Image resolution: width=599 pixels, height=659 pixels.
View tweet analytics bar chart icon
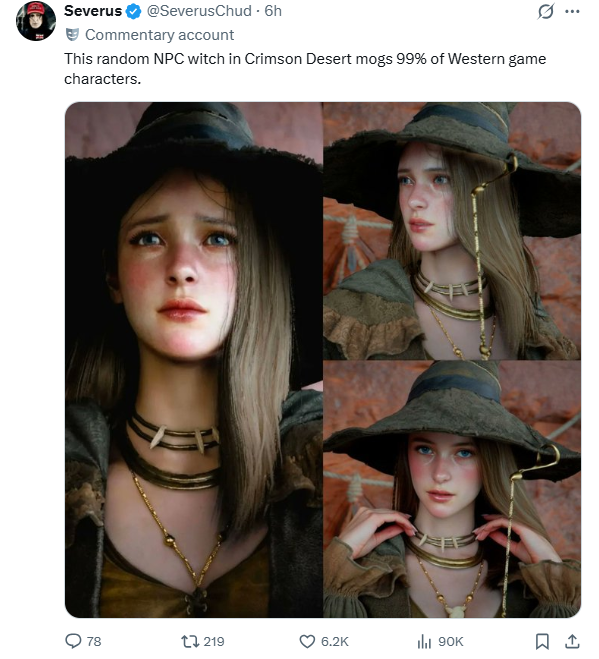click(425, 641)
